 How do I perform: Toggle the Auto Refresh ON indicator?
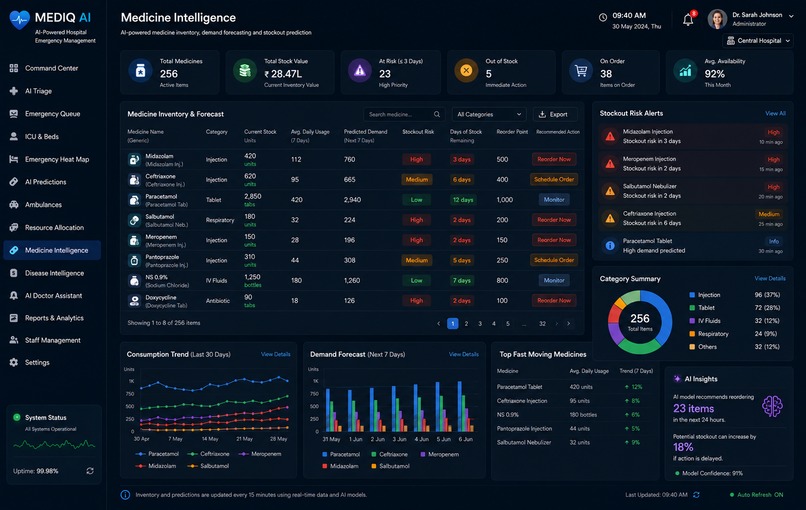(x=757, y=495)
